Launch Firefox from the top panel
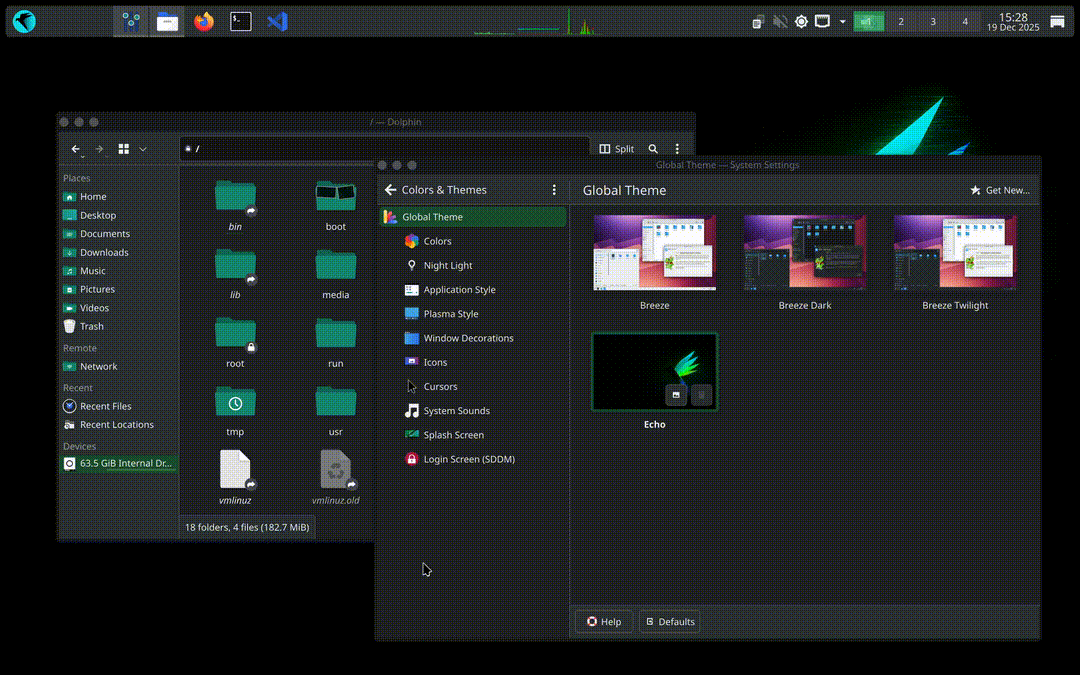The height and width of the screenshot is (675, 1080). pos(203,20)
